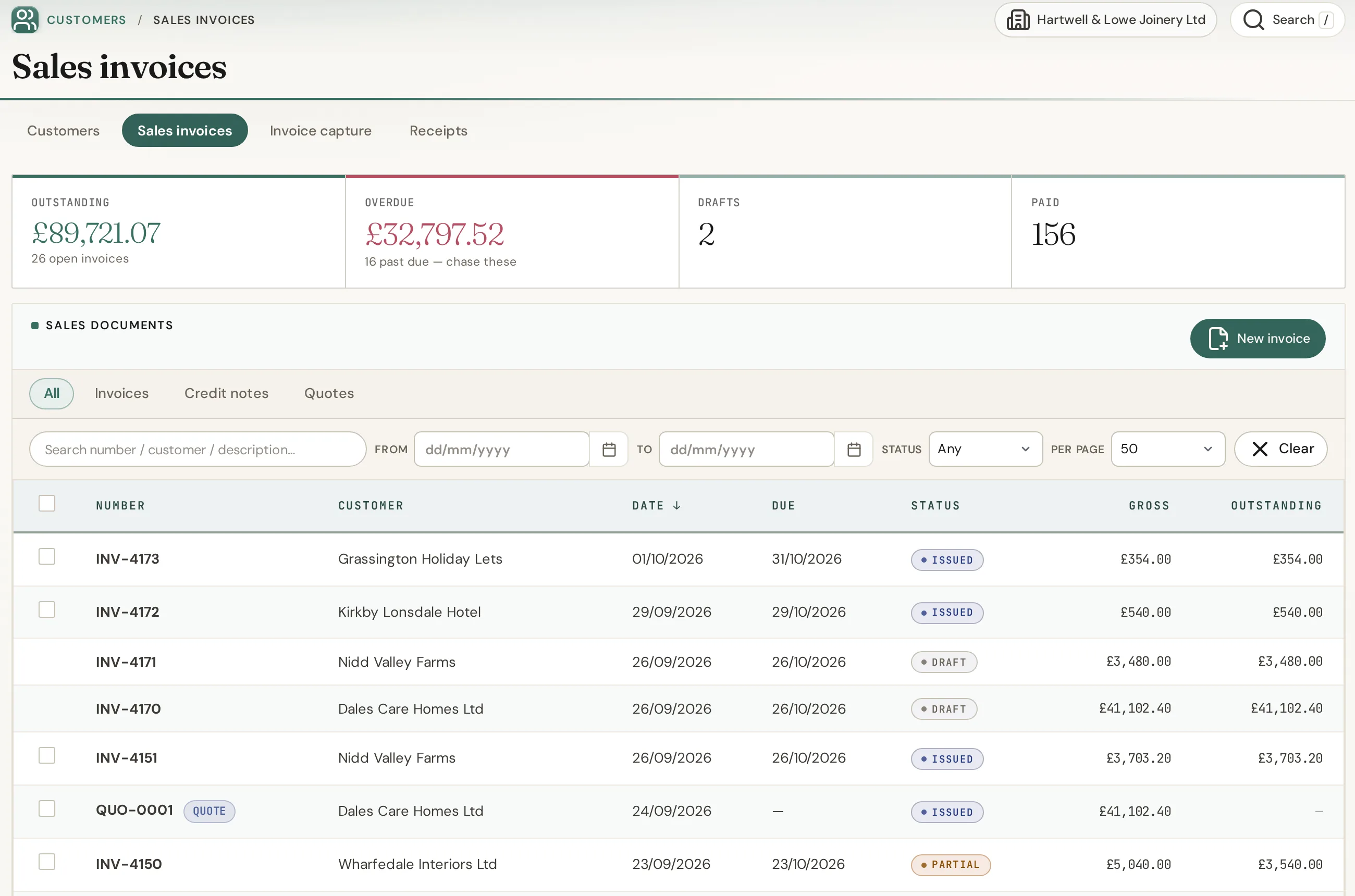This screenshot has width=1355, height=896.
Task: Sort by the STATUS column header
Action: 935,506
